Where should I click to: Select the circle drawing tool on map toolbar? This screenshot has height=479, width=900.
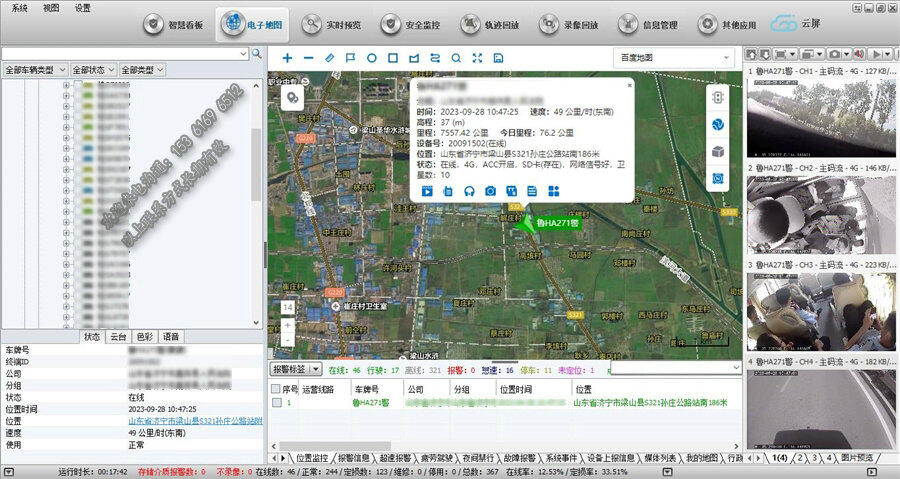(372, 58)
